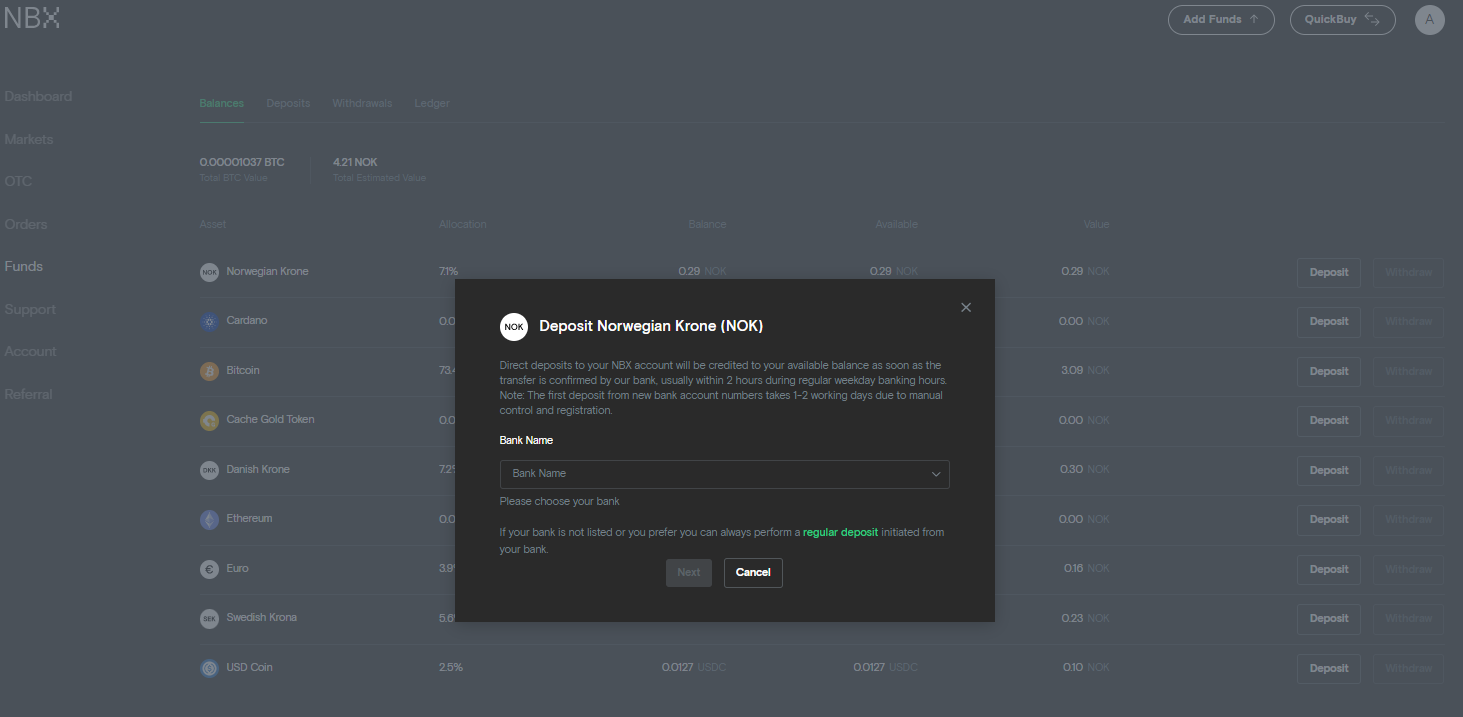Open OTC in sidebar

coord(18,181)
